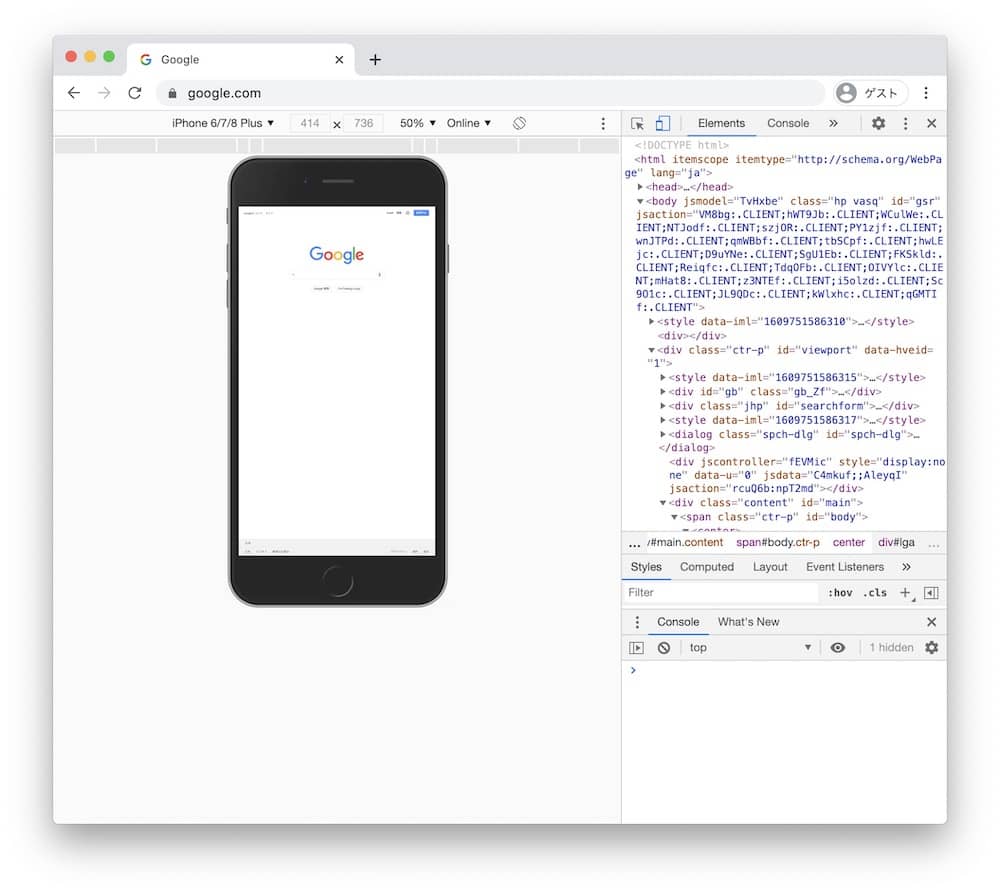1000x894 pixels.
Task: Toggle the device toolbar icon
Action: coord(663,123)
